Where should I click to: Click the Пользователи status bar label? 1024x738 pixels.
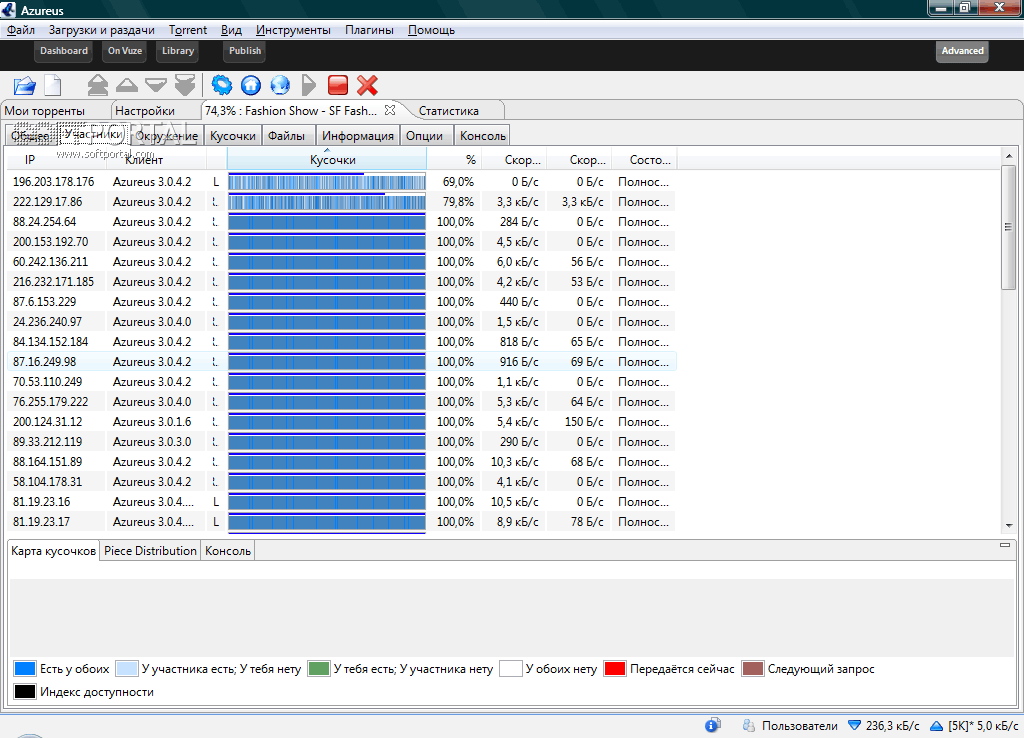point(799,726)
